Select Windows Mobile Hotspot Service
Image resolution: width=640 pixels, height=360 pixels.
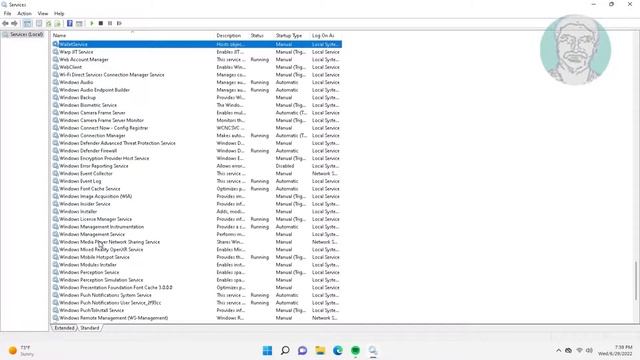(197, 257)
